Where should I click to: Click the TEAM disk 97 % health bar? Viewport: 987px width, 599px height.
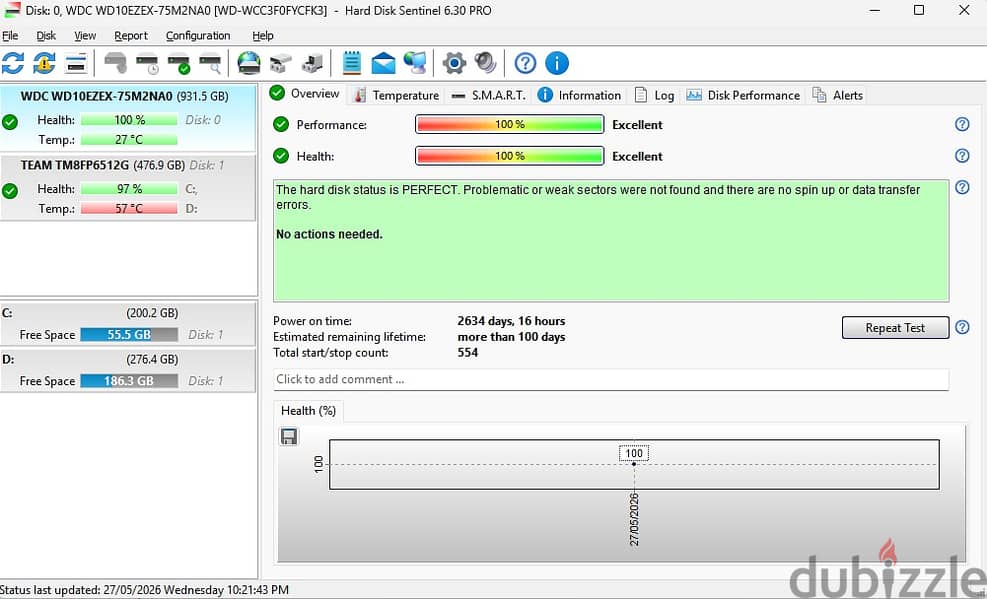tap(129, 189)
